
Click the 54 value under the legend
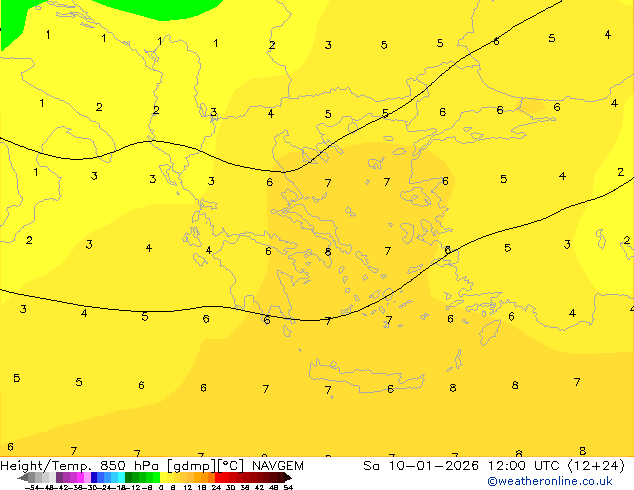(x=288, y=487)
